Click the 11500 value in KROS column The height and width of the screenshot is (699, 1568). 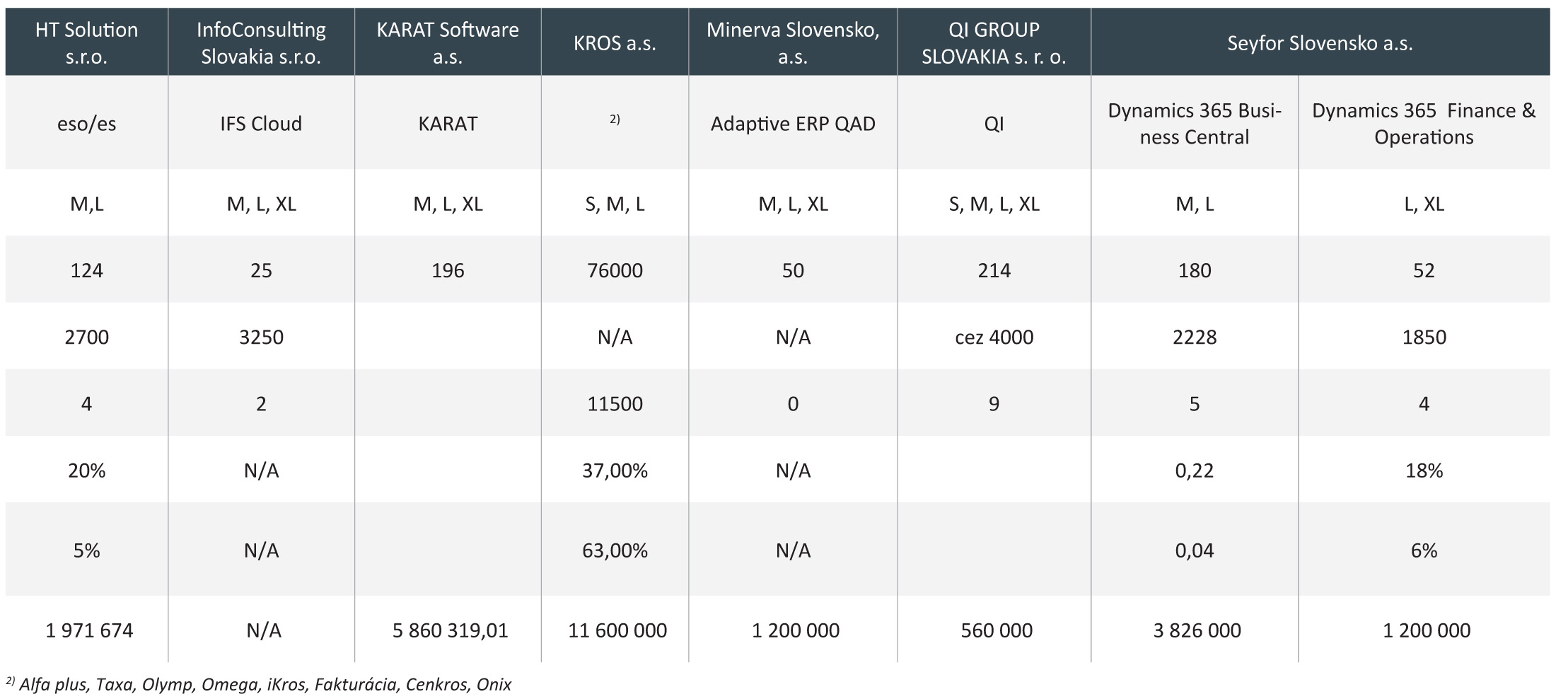[615, 404]
